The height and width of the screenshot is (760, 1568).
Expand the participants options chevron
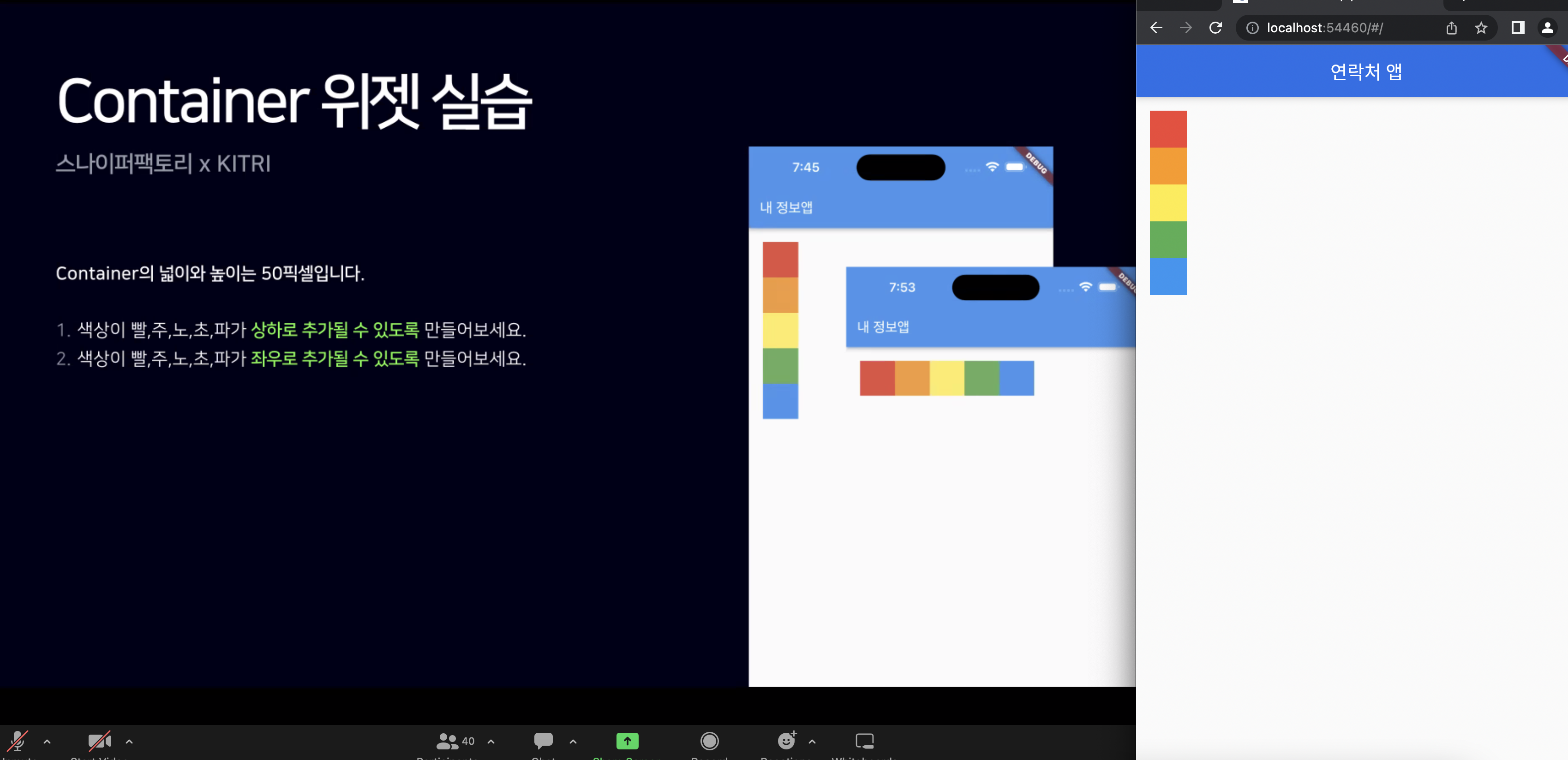pyautogui.click(x=491, y=741)
